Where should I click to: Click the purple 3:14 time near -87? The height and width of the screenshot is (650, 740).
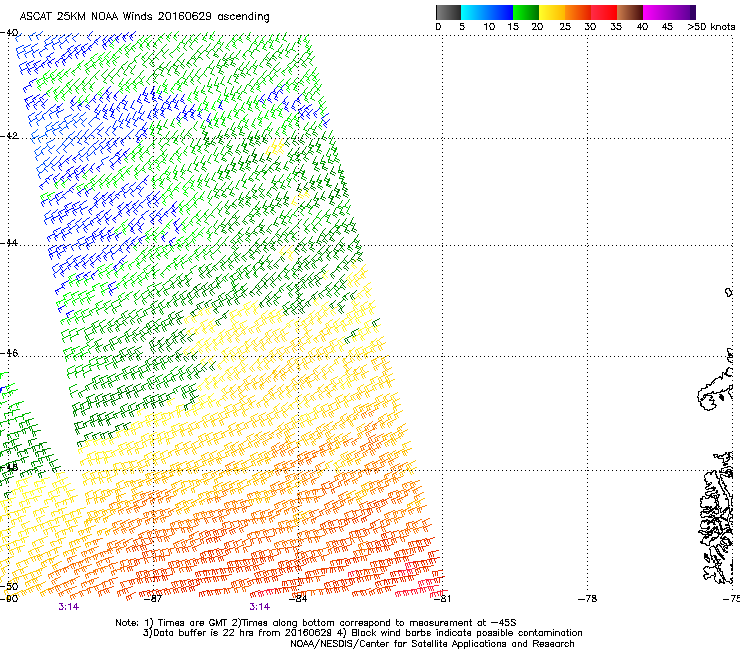pos(68,607)
